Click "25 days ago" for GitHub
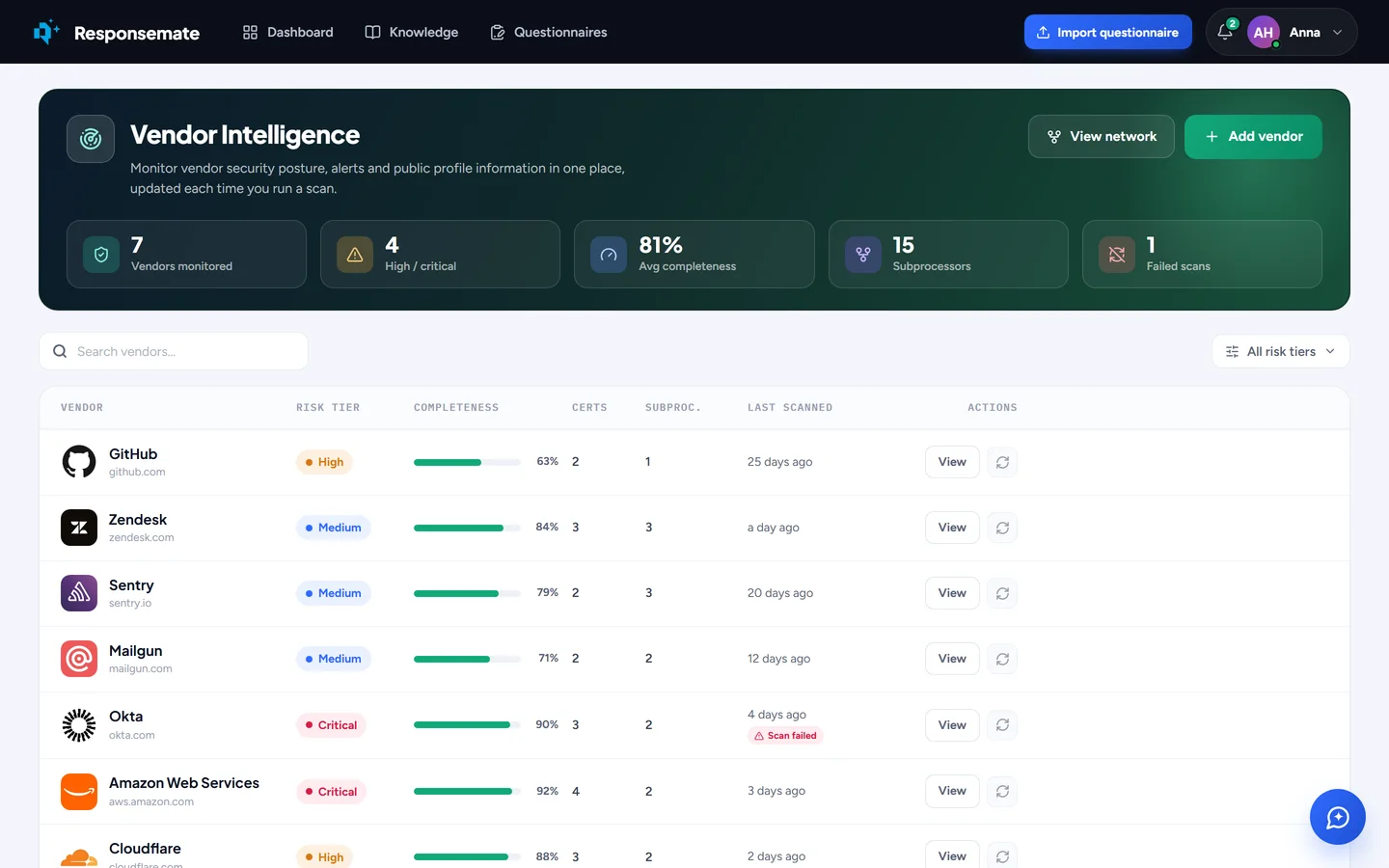Screen dimensions: 1389x868 click(779, 462)
